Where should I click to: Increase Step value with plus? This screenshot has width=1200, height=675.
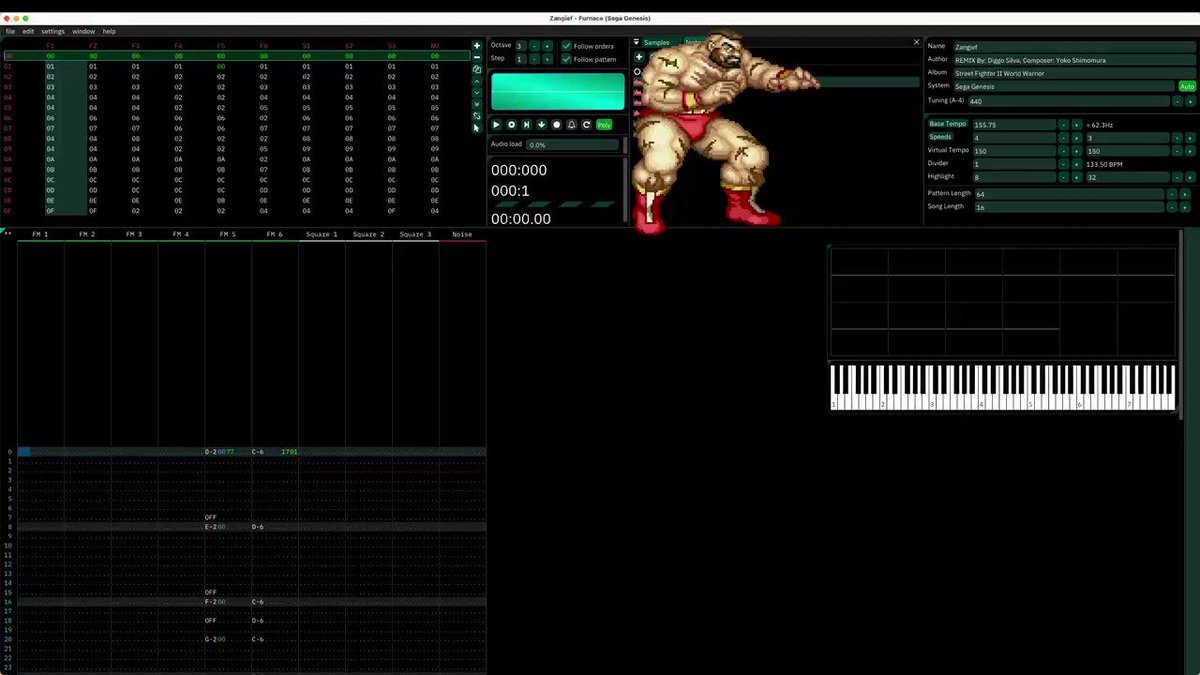pyautogui.click(x=547, y=59)
